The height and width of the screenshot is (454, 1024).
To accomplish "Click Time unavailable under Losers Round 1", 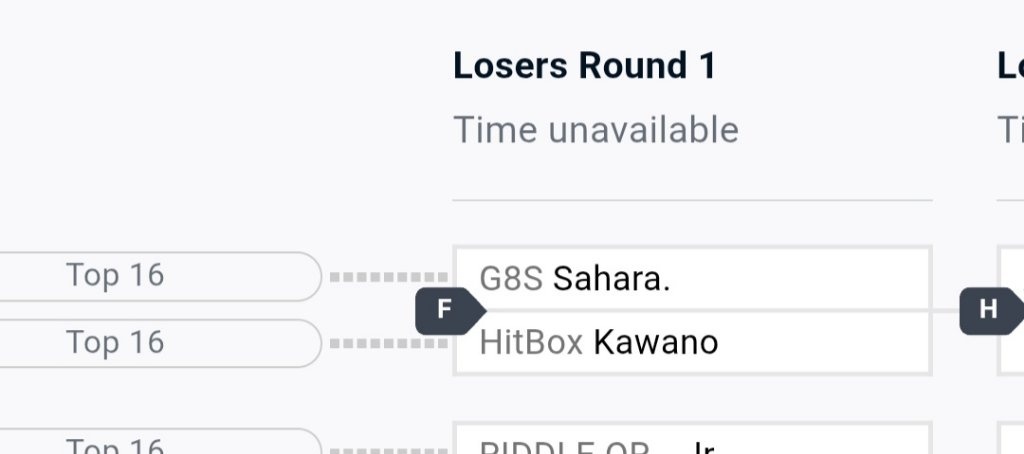I will tap(596, 130).
